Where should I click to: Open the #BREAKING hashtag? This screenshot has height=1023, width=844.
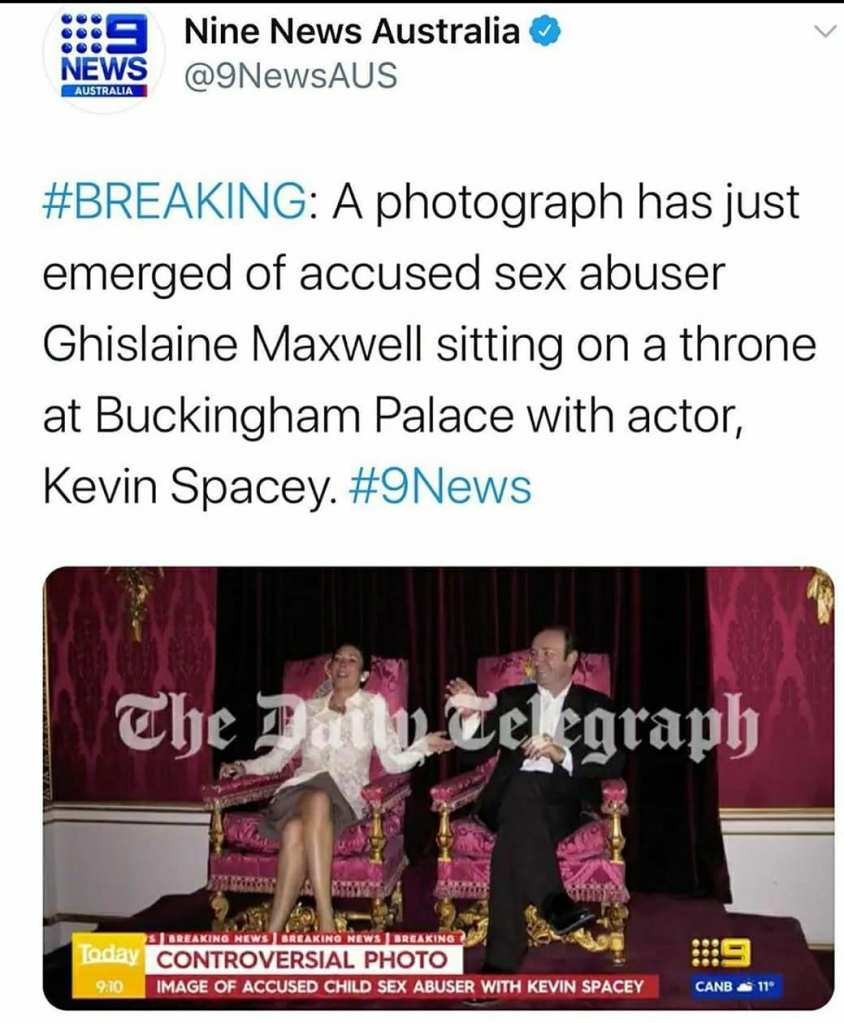point(175,202)
